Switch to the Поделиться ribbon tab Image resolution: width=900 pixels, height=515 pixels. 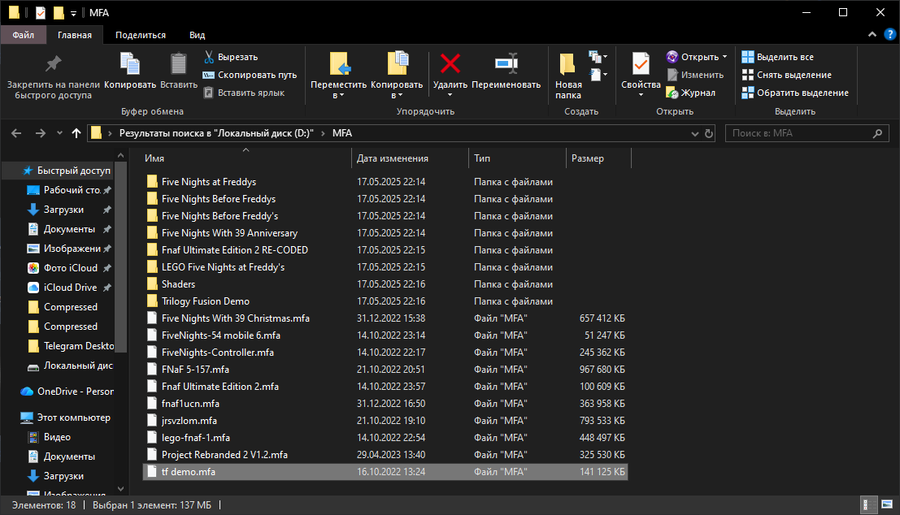tap(141, 35)
